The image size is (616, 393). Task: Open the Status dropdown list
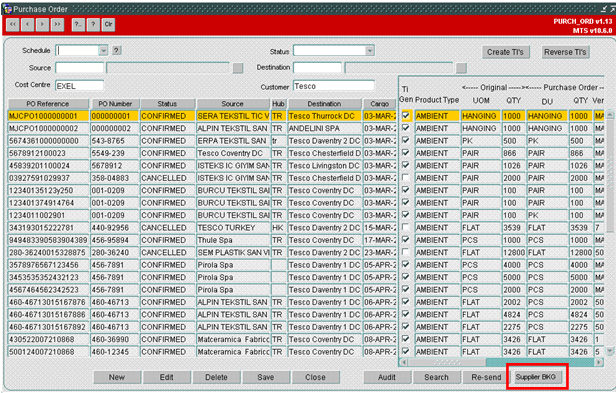pos(369,50)
